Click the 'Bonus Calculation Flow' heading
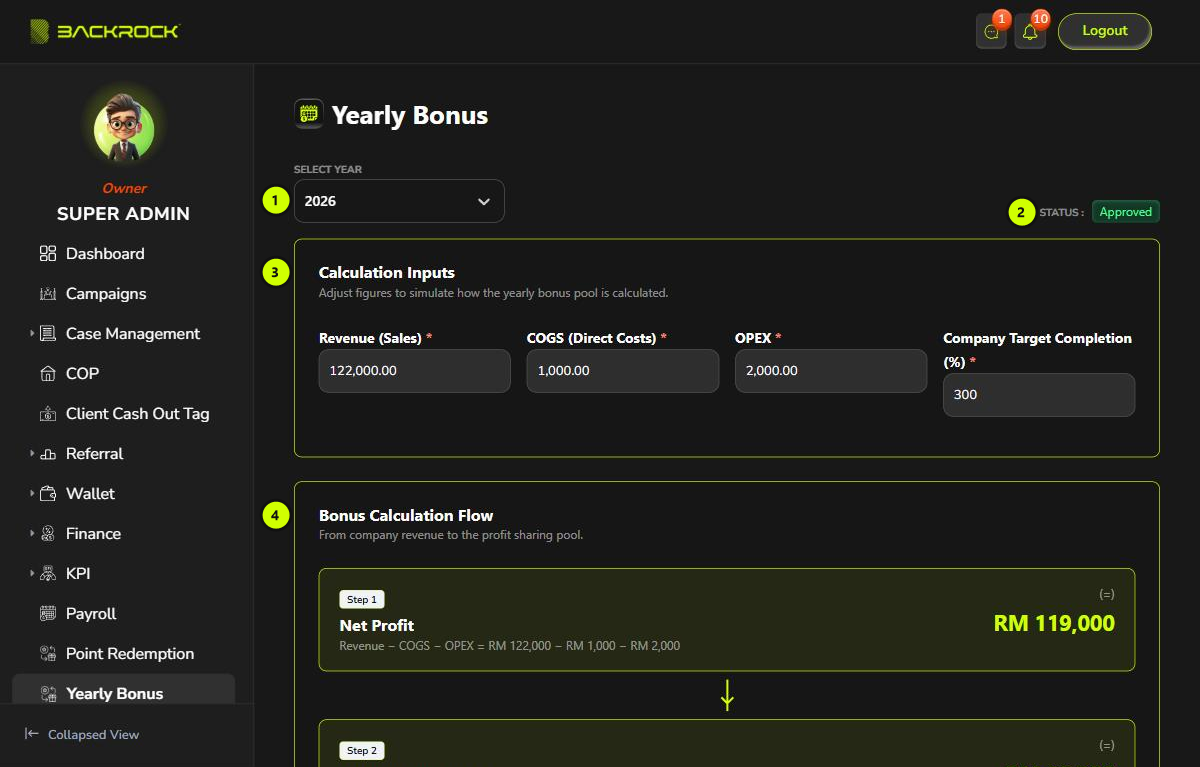The height and width of the screenshot is (767, 1200). [406, 516]
